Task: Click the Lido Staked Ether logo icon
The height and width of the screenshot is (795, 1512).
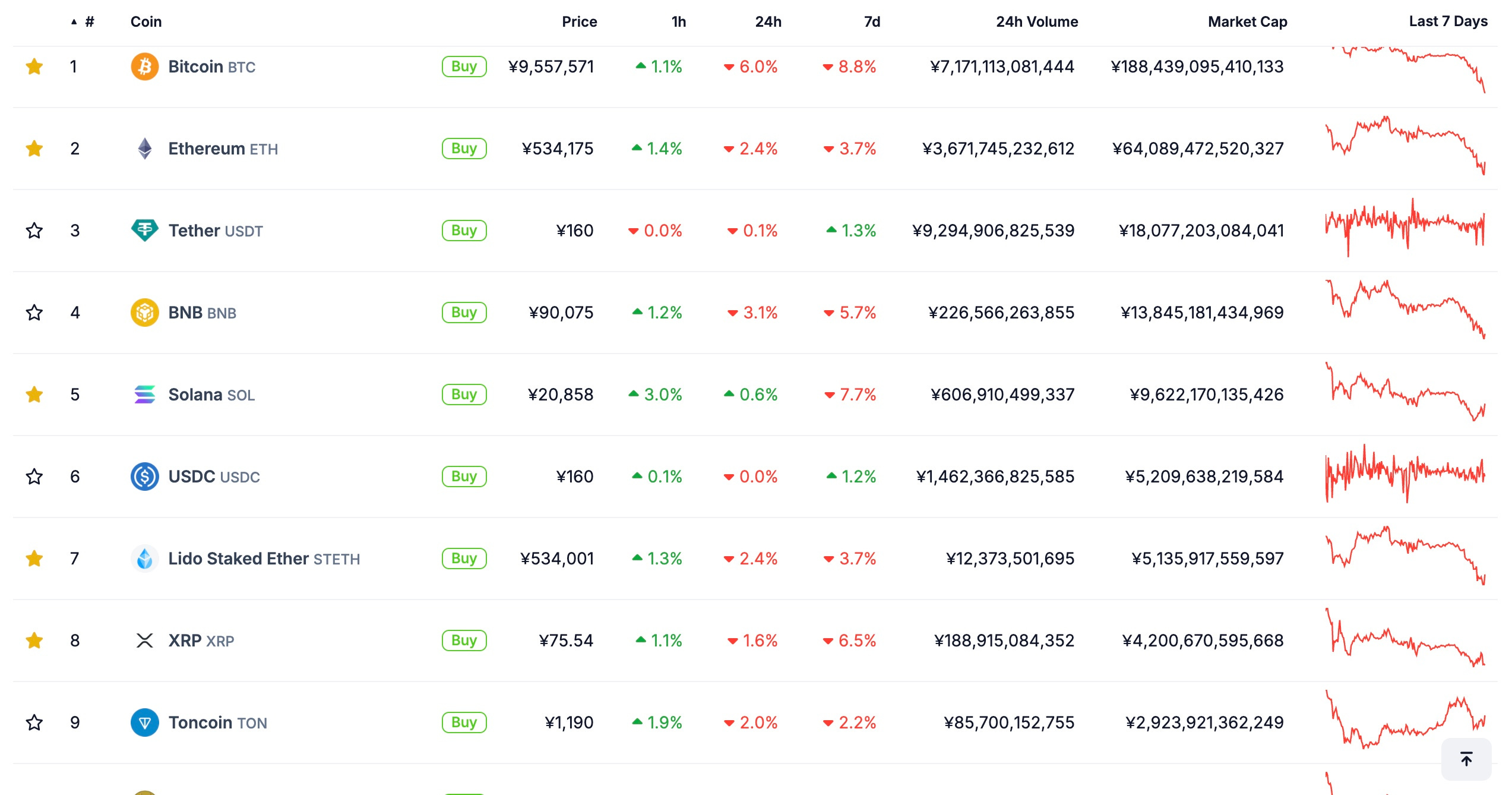Action: (x=145, y=559)
